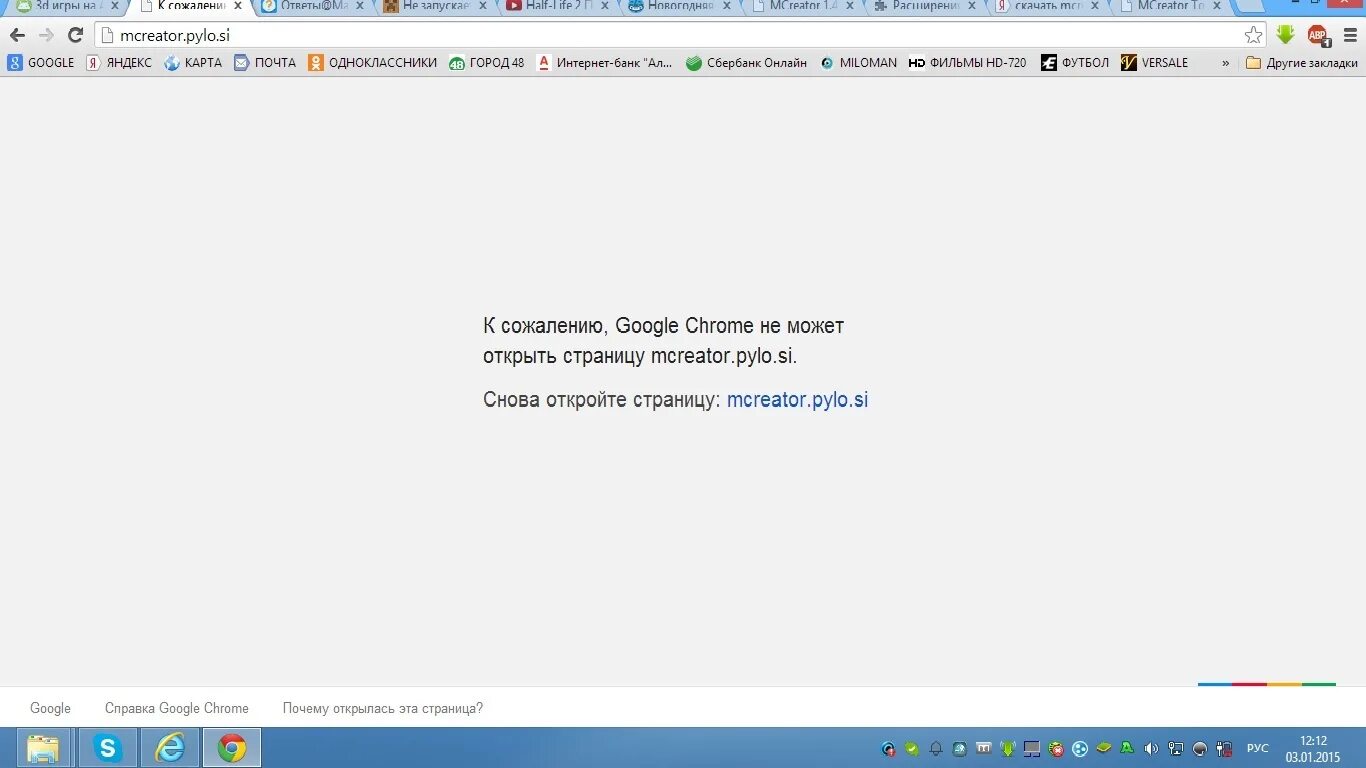The width and height of the screenshot is (1366, 768).
Task: Open the volume speaker tray icon
Action: [x=1151, y=749]
